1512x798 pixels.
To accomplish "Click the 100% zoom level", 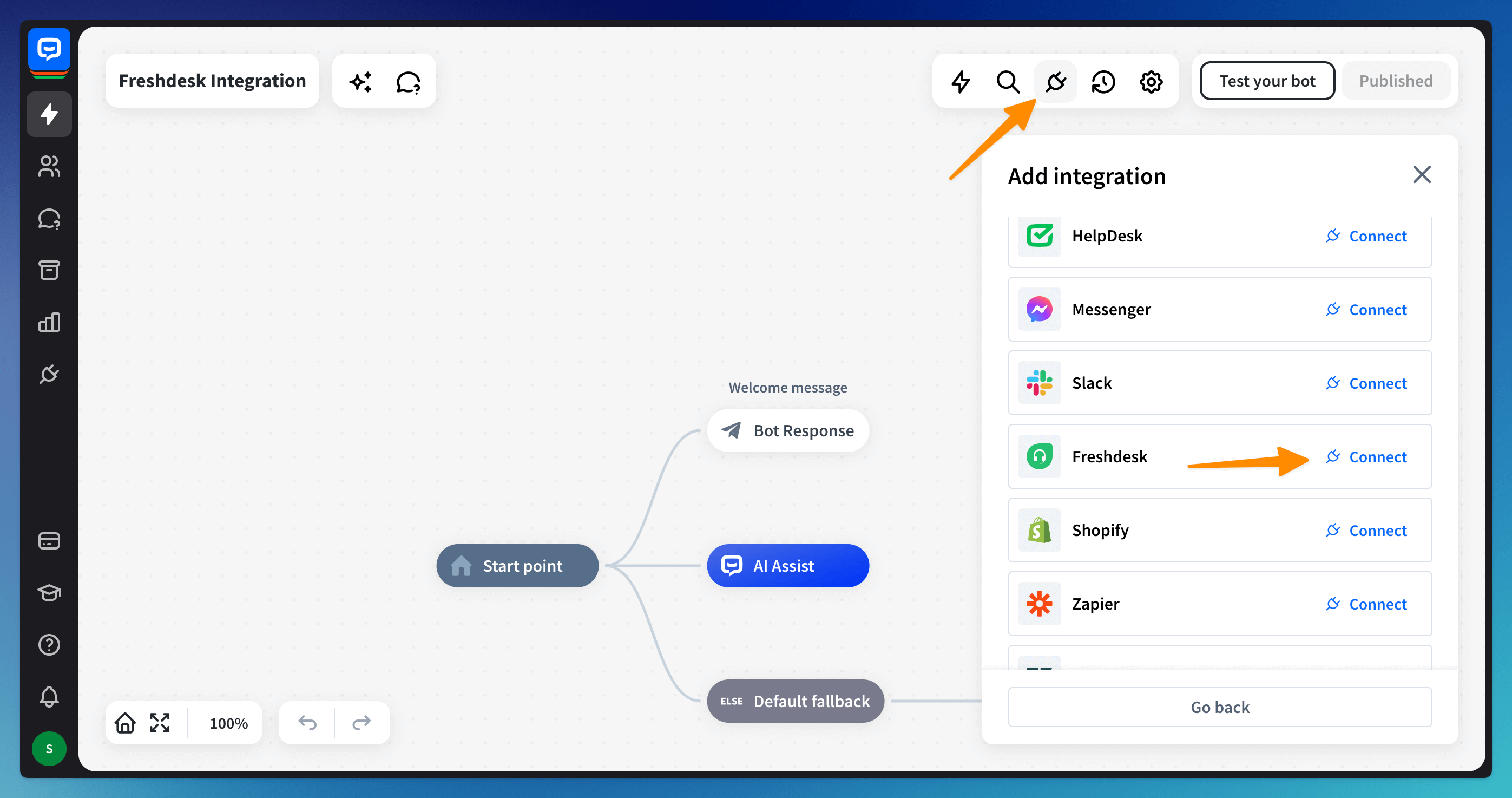I will pos(228,723).
